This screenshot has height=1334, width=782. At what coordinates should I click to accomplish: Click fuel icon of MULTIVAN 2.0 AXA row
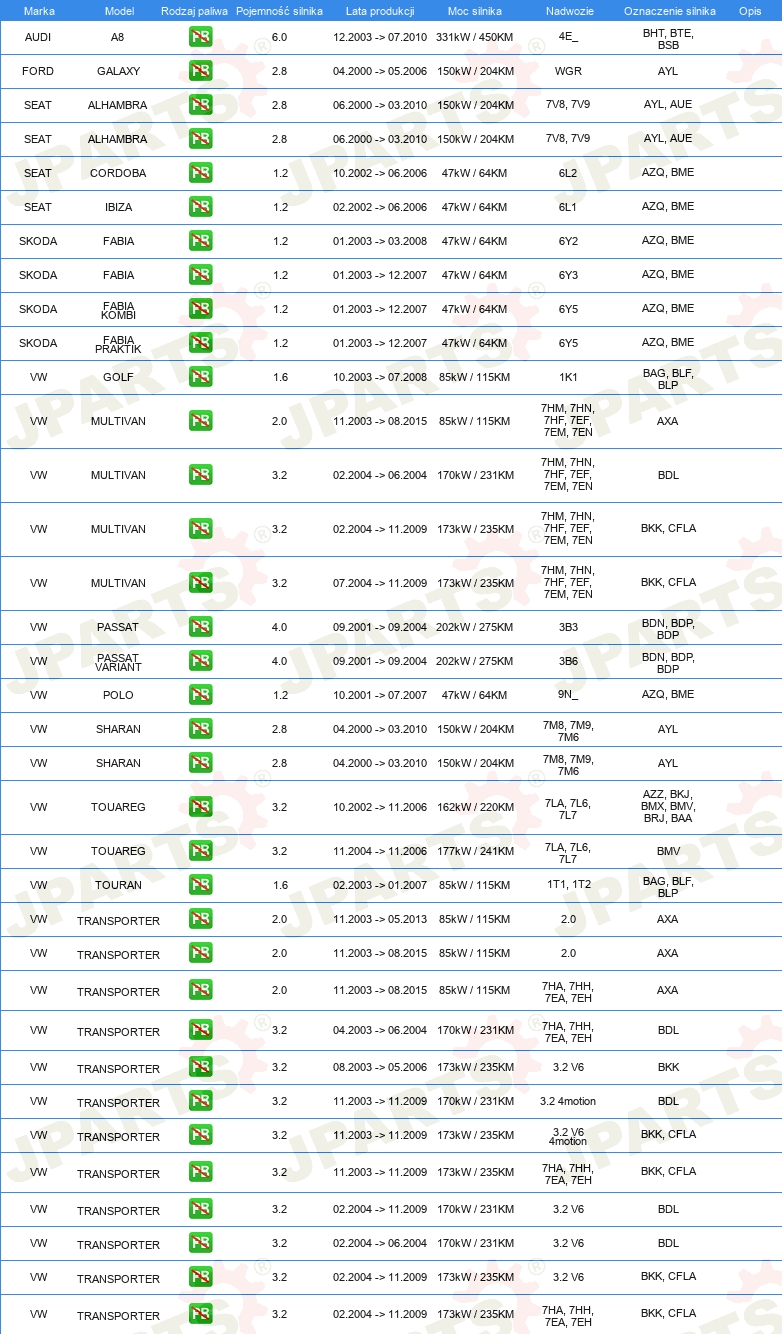tap(200, 421)
